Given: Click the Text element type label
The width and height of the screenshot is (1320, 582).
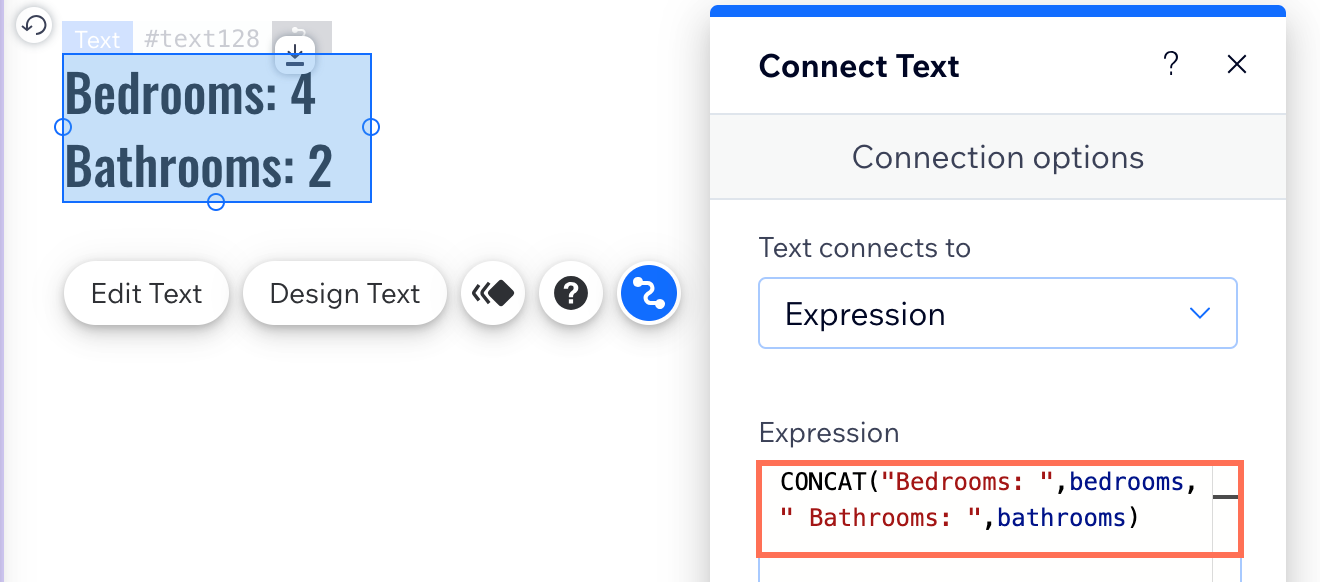Looking at the screenshot, I should pyautogui.click(x=97, y=39).
